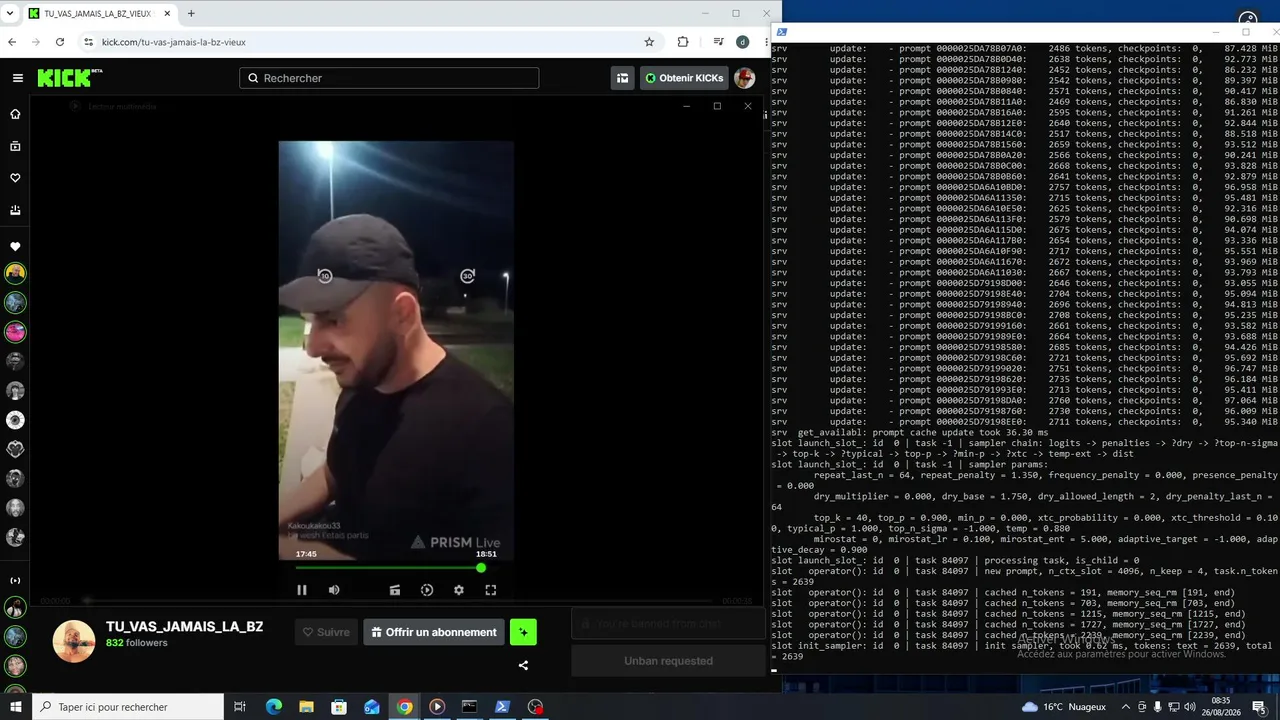
Task: Open the Home icon in Kick sidebar
Action: pos(15,114)
